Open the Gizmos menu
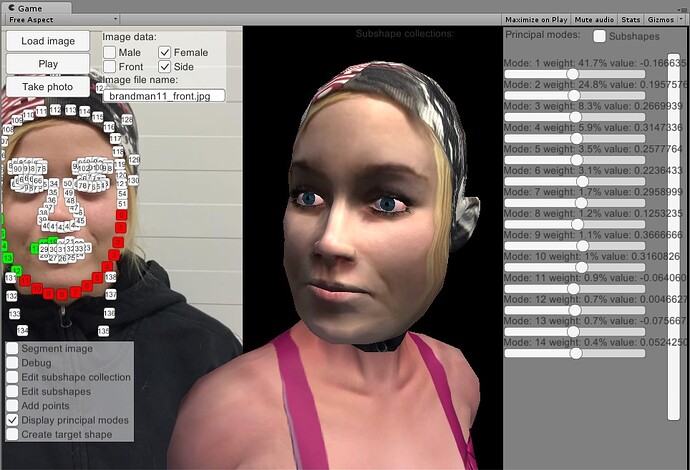Screen dimensions: 690x470 (661, 19)
